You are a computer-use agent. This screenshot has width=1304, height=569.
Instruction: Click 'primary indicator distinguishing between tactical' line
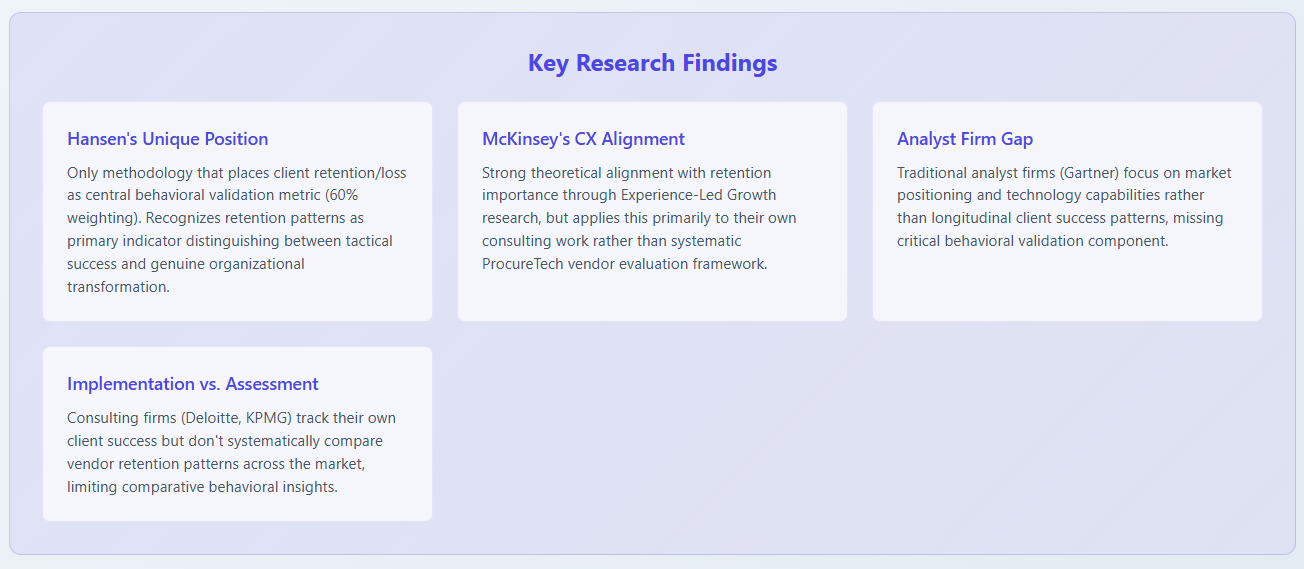point(229,241)
